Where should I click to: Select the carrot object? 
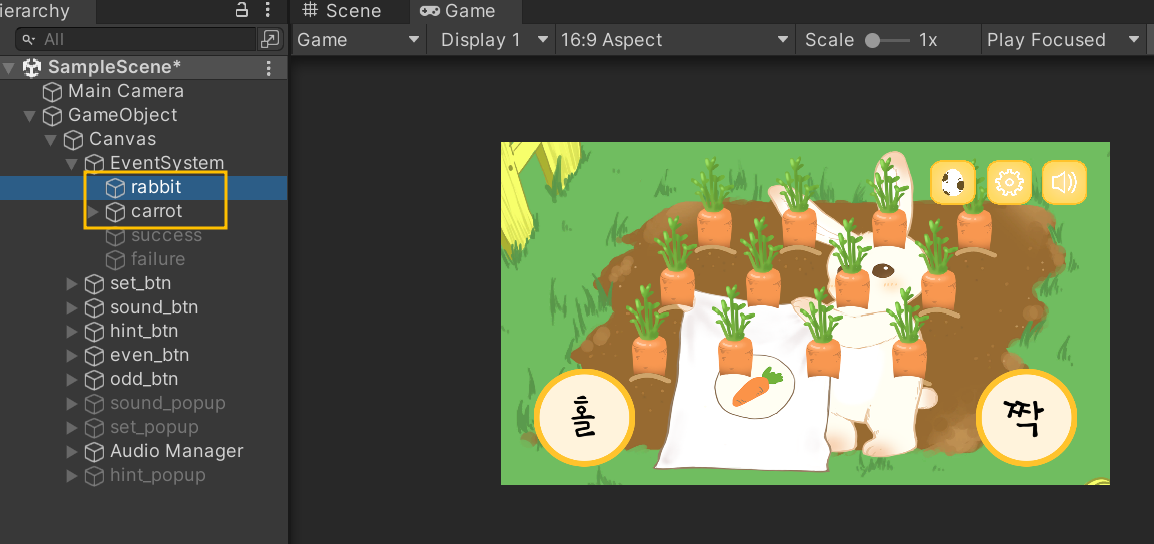(x=156, y=211)
